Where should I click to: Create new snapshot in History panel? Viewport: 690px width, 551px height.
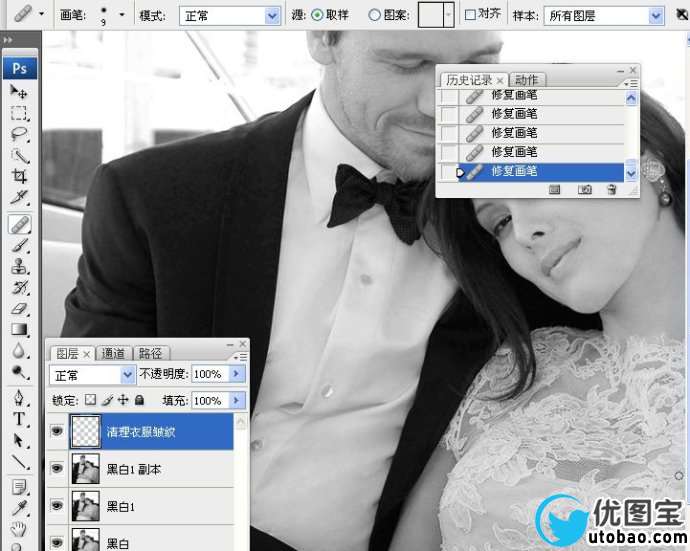(x=584, y=190)
